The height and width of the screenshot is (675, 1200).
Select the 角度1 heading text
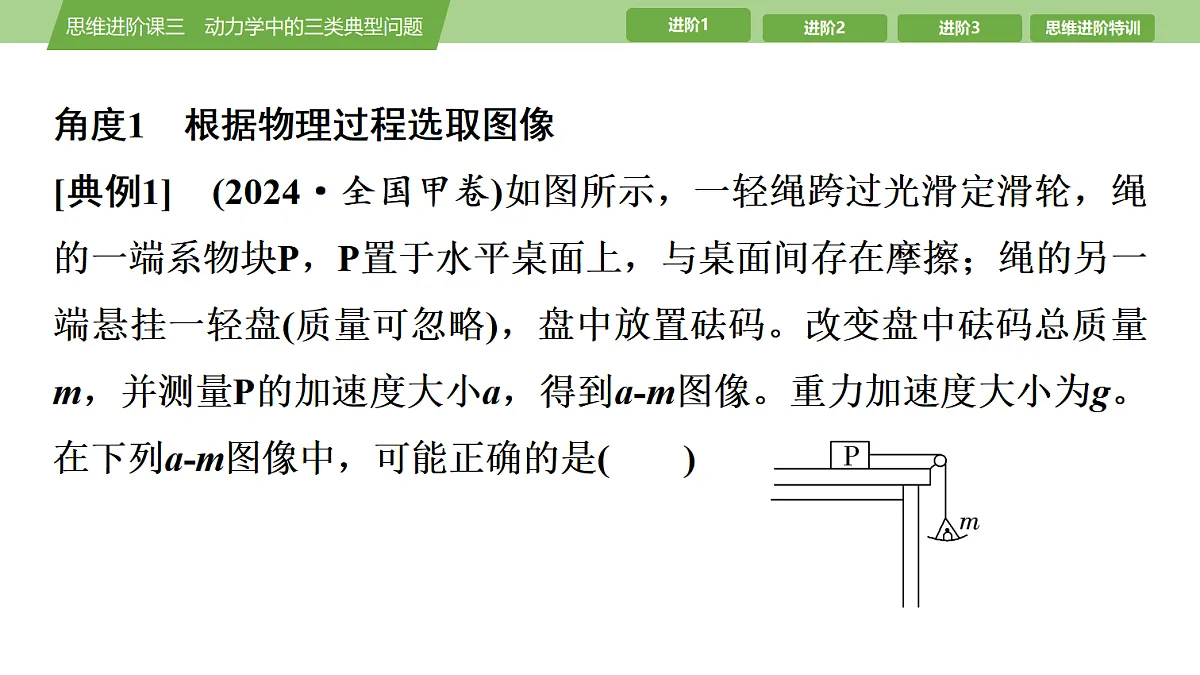coord(100,126)
